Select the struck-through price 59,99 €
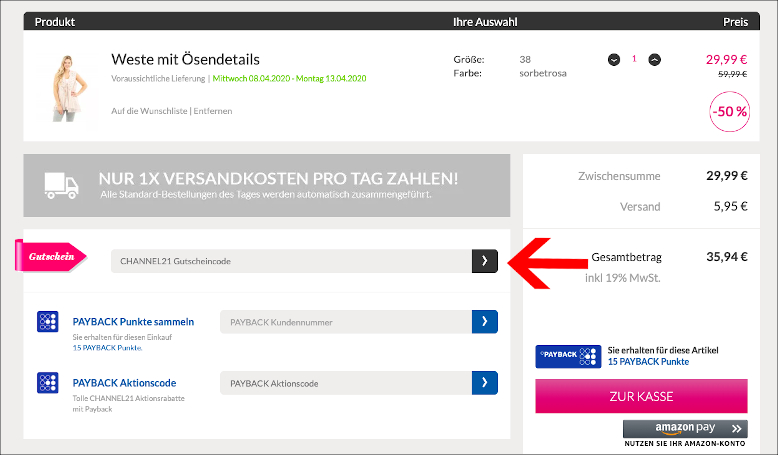The height and width of the screenshot is (455, 778). (732, 74)
